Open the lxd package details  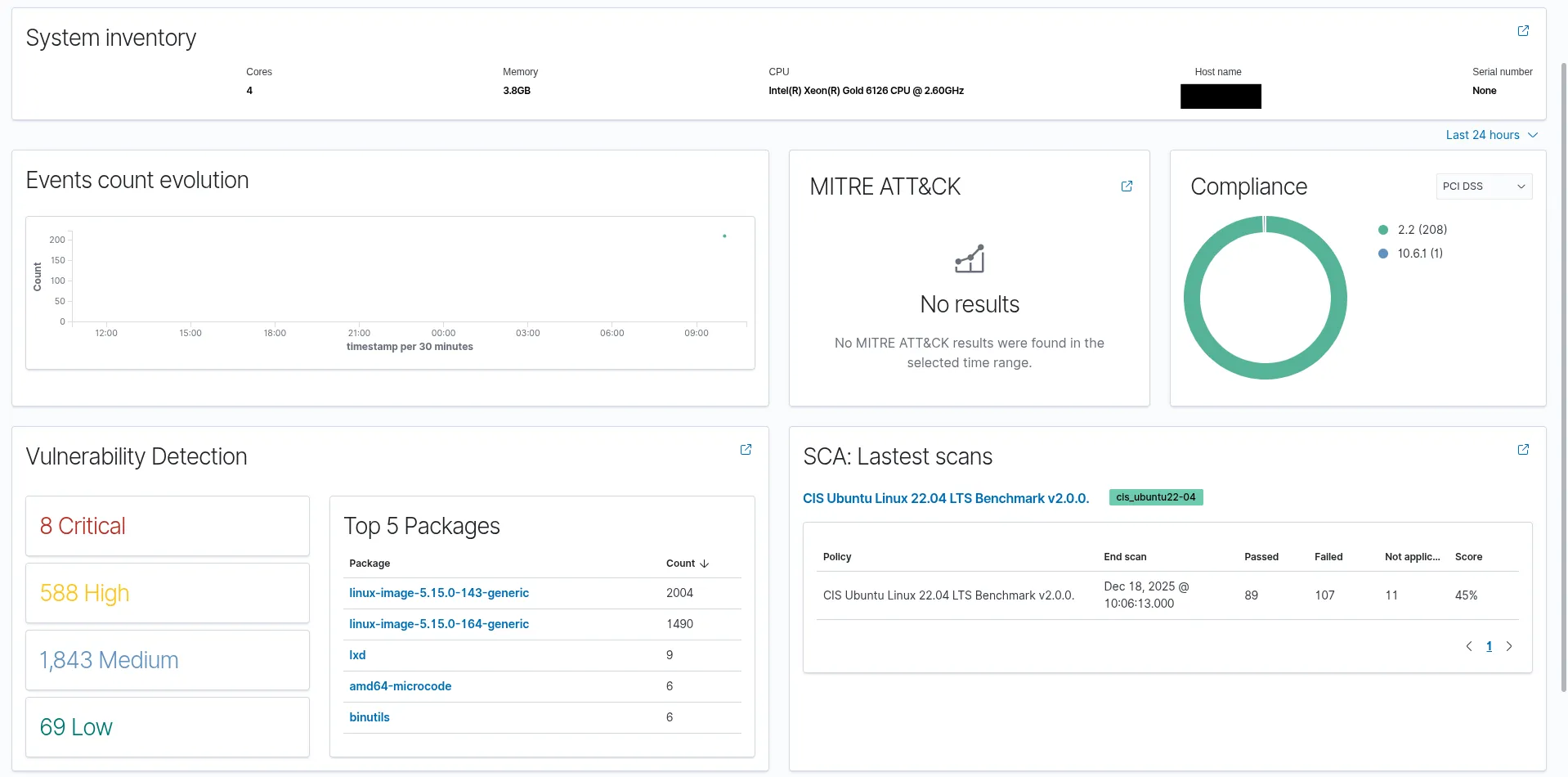(x=356, y=654)
